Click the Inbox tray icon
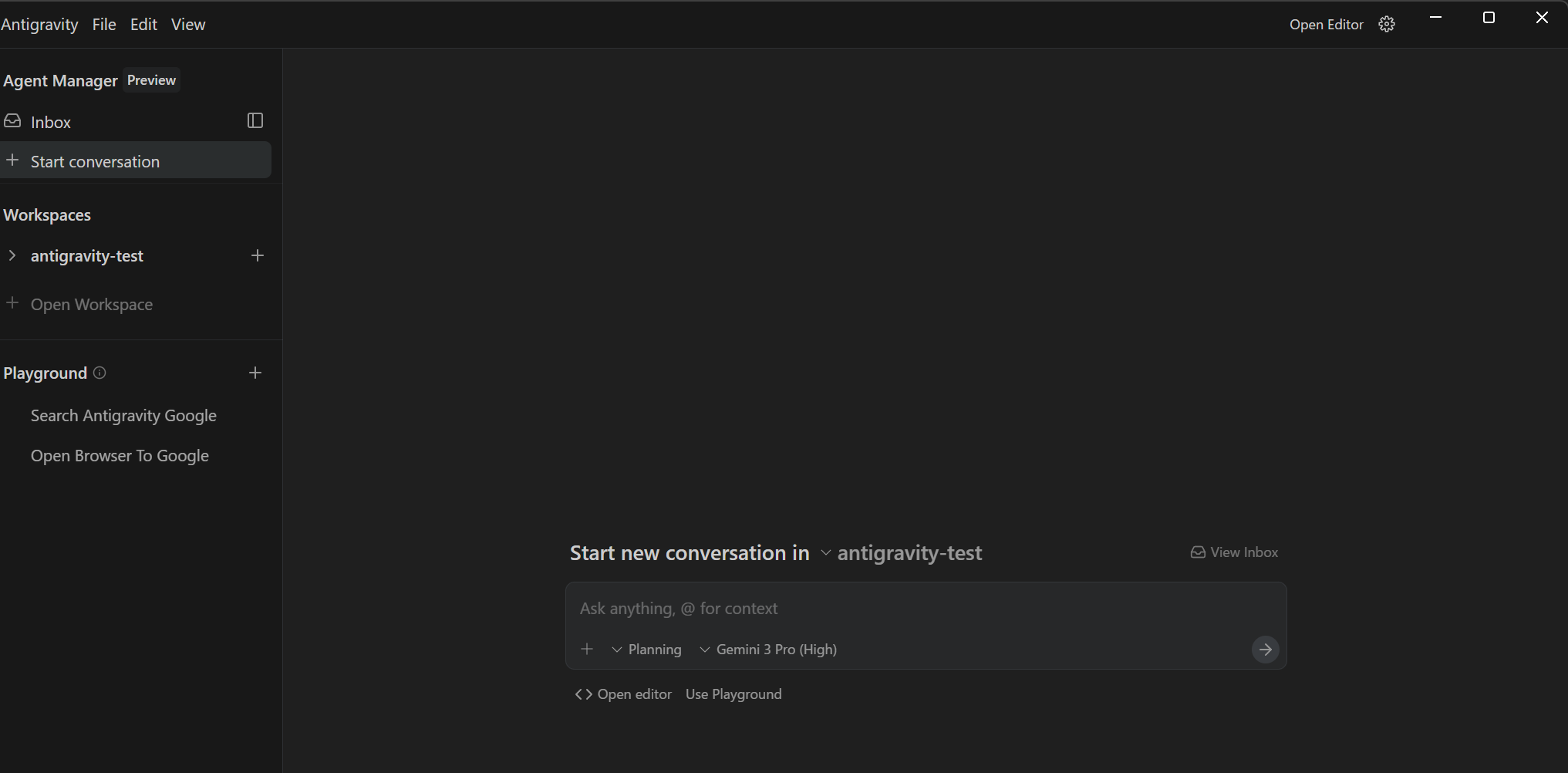This screenshot has width=1568, height=773. (x=12, y=121)
